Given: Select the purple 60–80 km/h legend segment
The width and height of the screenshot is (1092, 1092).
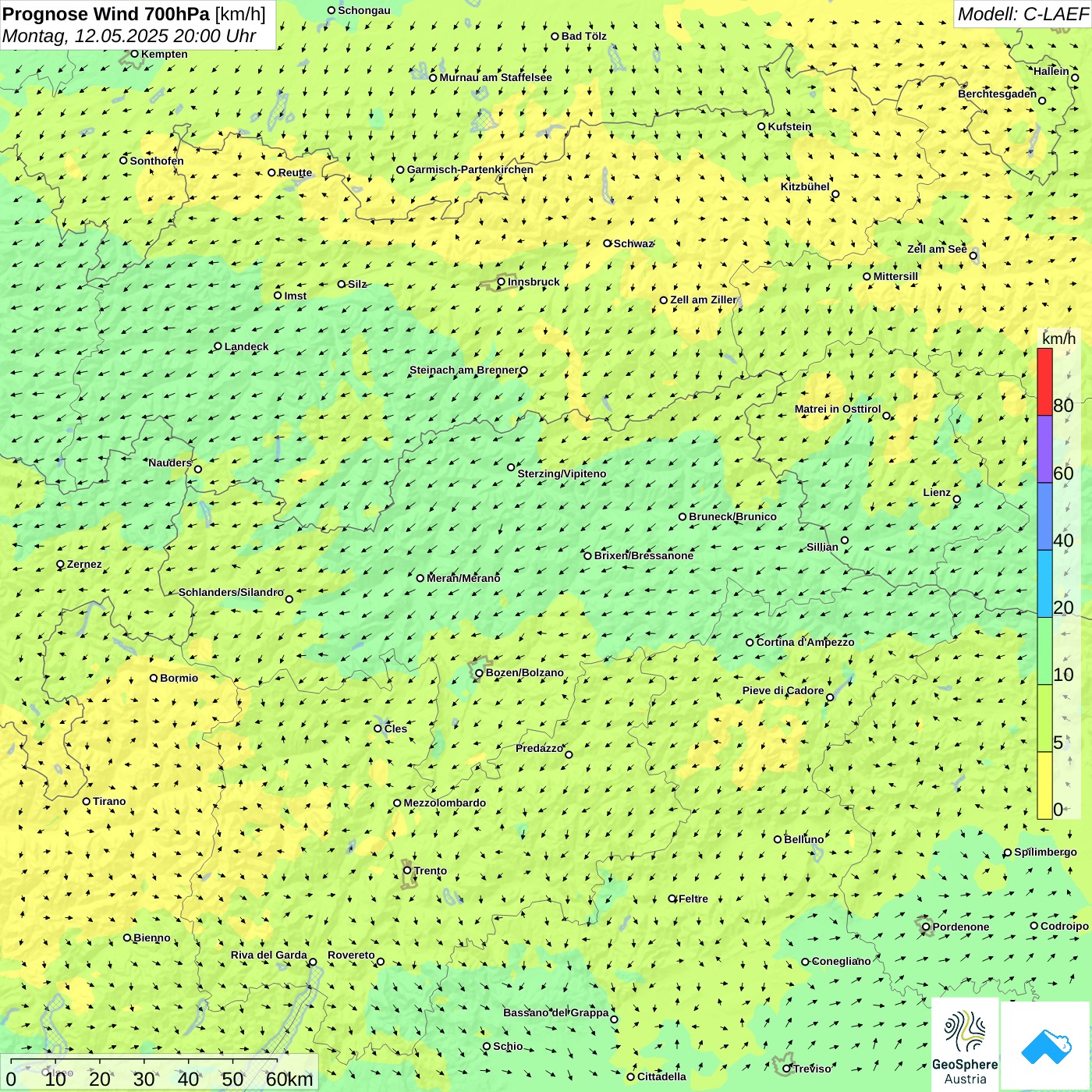Looking at the screenshot, I should point(1044,449).
